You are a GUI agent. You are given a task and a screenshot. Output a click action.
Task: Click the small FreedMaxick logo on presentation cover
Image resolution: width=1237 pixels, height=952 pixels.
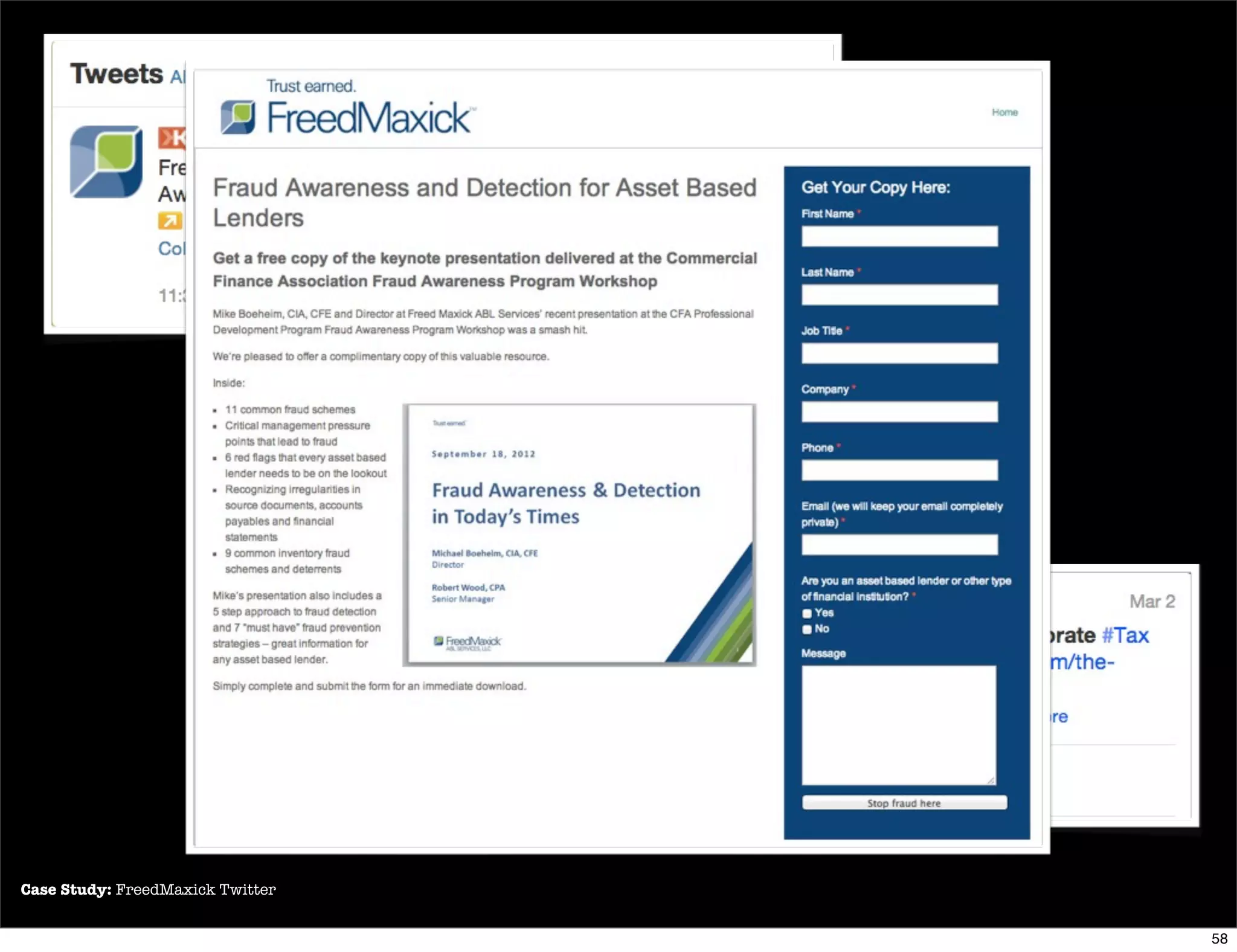[x=467, y=642]
